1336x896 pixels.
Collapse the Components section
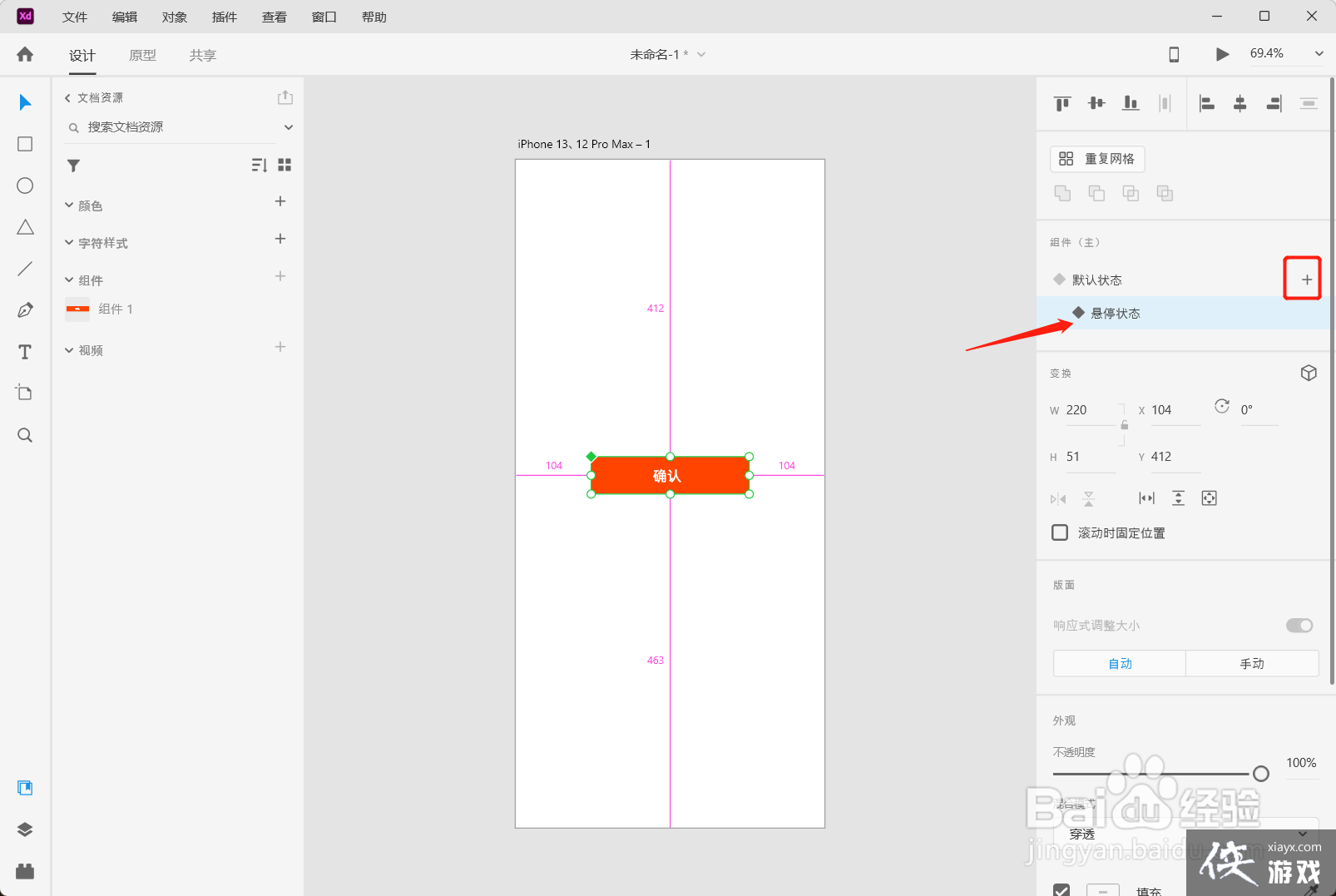pyautogui.click(x=69, y=280)
